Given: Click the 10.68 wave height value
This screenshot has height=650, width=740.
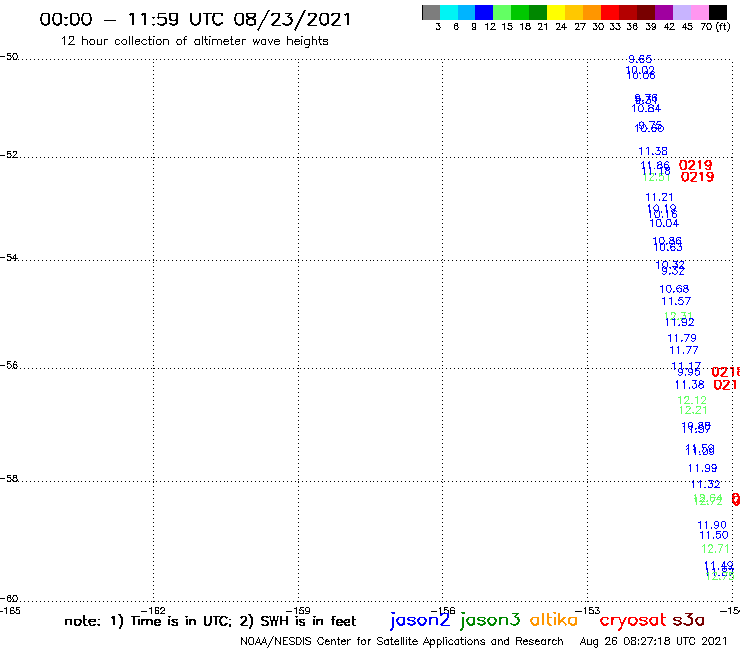Looking at the screenshot, I should [674, 289].
